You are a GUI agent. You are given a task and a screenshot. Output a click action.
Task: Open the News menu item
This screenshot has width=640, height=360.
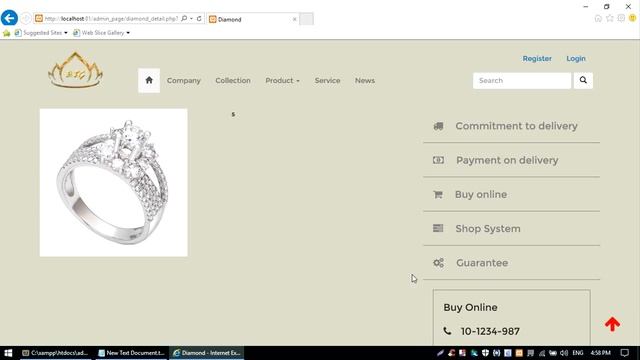[x=365, y=80]
